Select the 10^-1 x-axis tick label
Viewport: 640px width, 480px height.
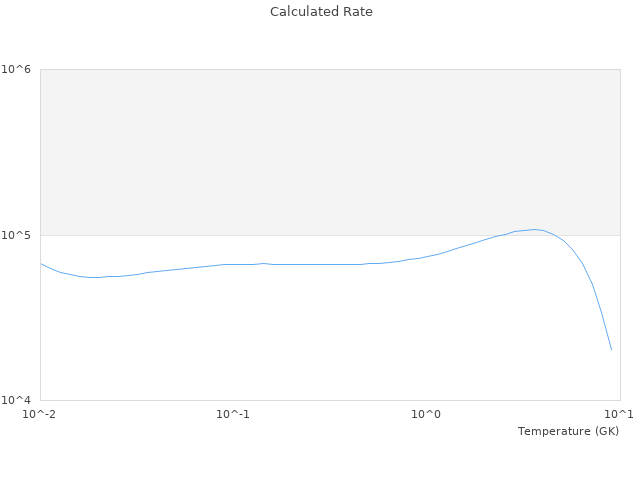tap(233, 414)
